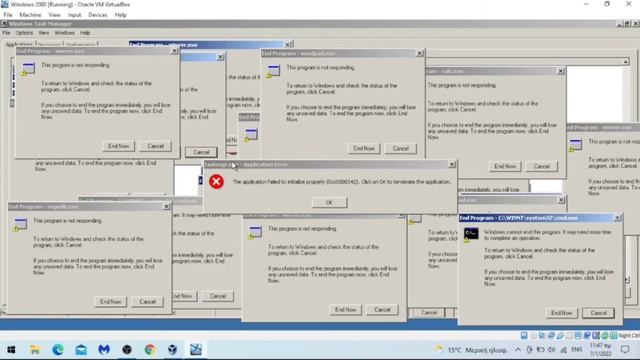Click the Cancel button left of the cmd.exe dialog
Image resolution: width=640 pixels, height=360 pixels.
(x=429, y=312)
